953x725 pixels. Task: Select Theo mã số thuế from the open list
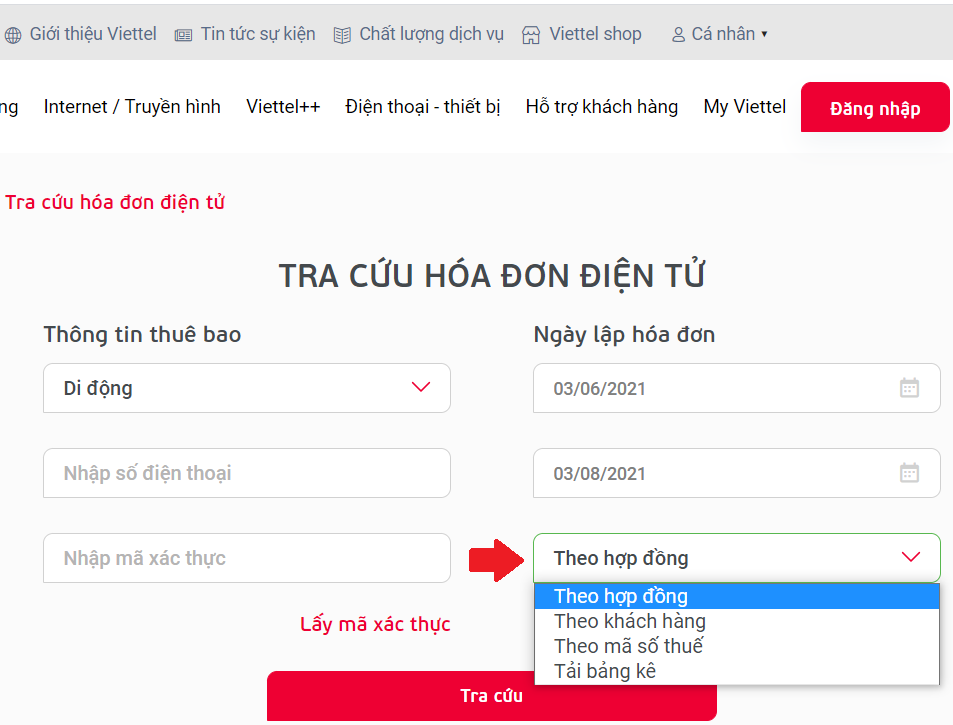tap(625, 645)
